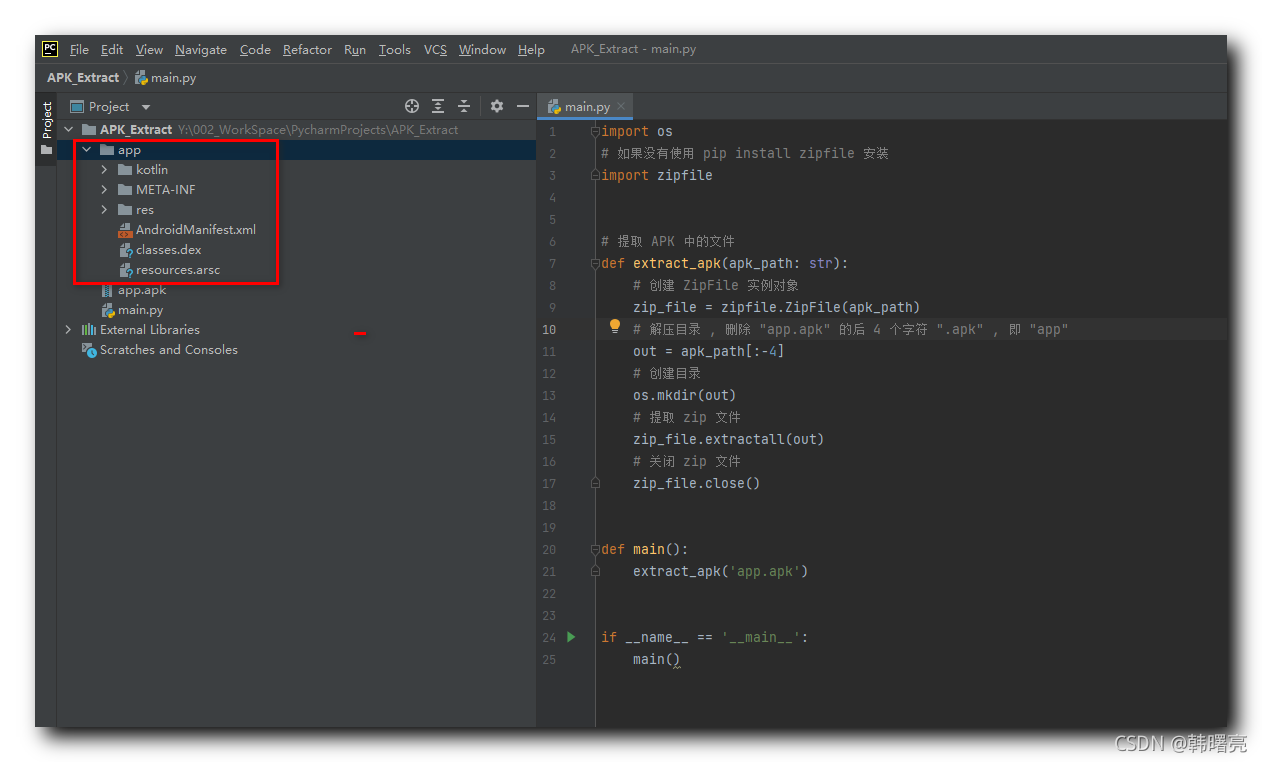The image size is (1262, 762).
Task: Click the folder icon below the Project side tab
Action: tap(46, 150)
